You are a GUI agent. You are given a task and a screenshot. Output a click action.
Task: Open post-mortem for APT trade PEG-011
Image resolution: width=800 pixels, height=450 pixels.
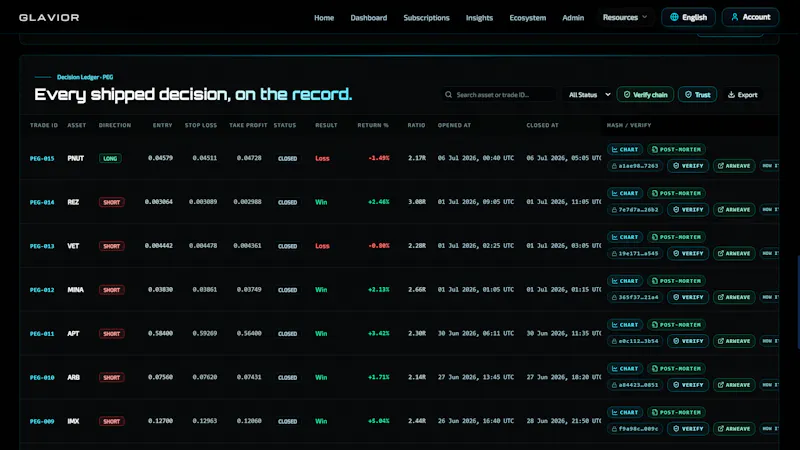coord(676,325)
